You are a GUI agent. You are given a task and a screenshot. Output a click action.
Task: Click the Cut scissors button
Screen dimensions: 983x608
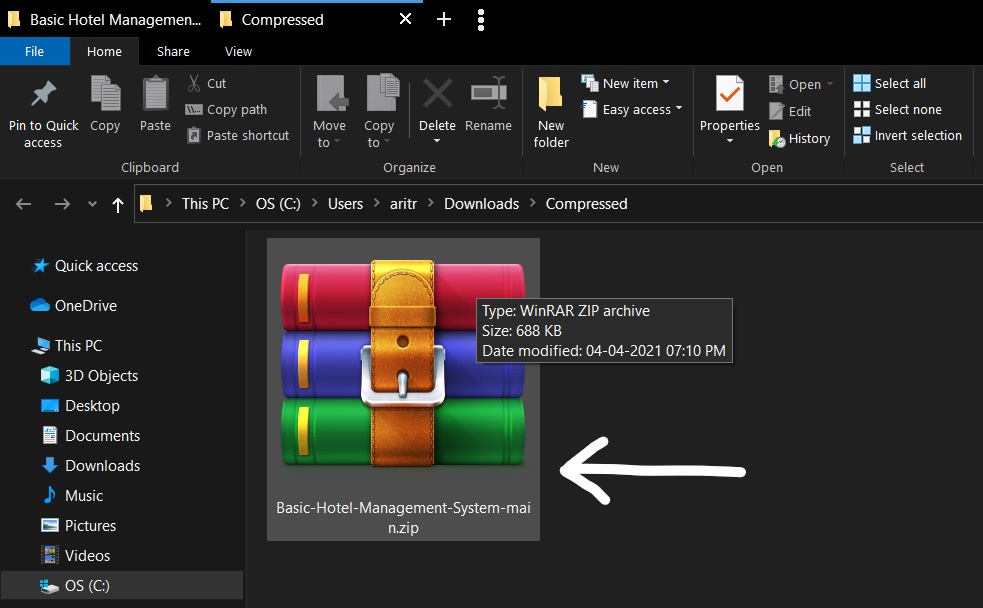[207, 83]
